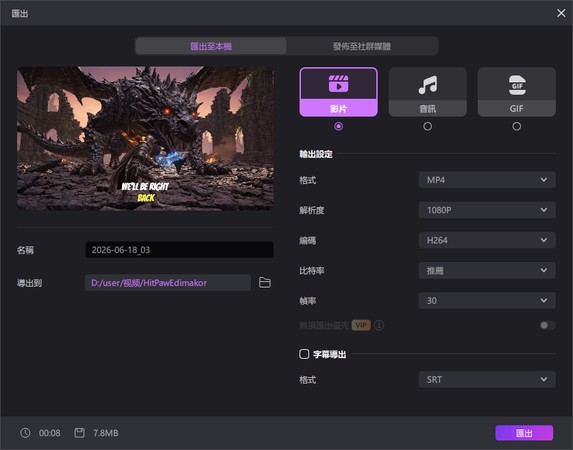Viewport: 573px width, 450px height.
Task: Click the 7.8MB file size text
Action: 106,433
